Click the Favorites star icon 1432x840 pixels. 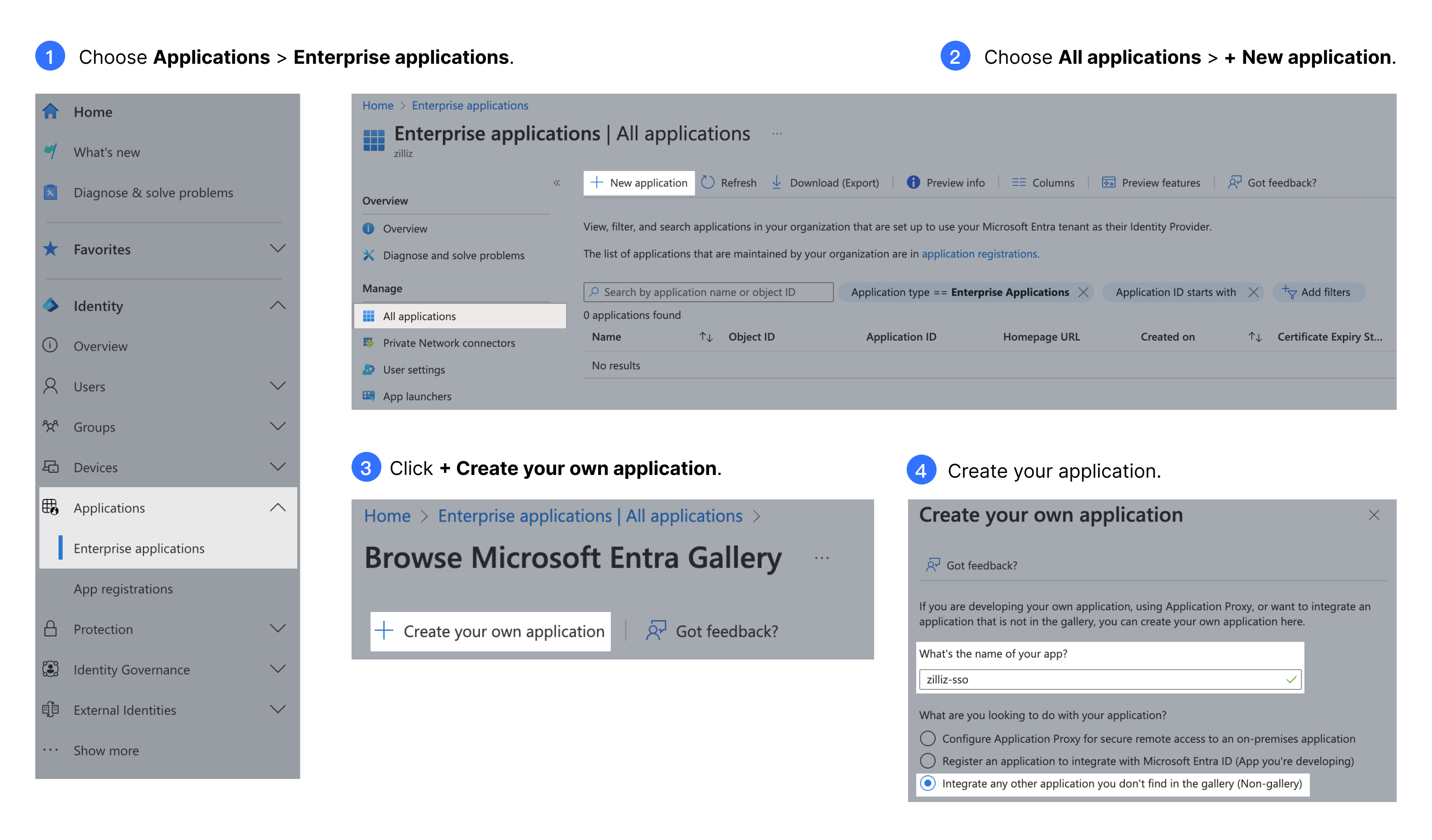tap(51, 249)
